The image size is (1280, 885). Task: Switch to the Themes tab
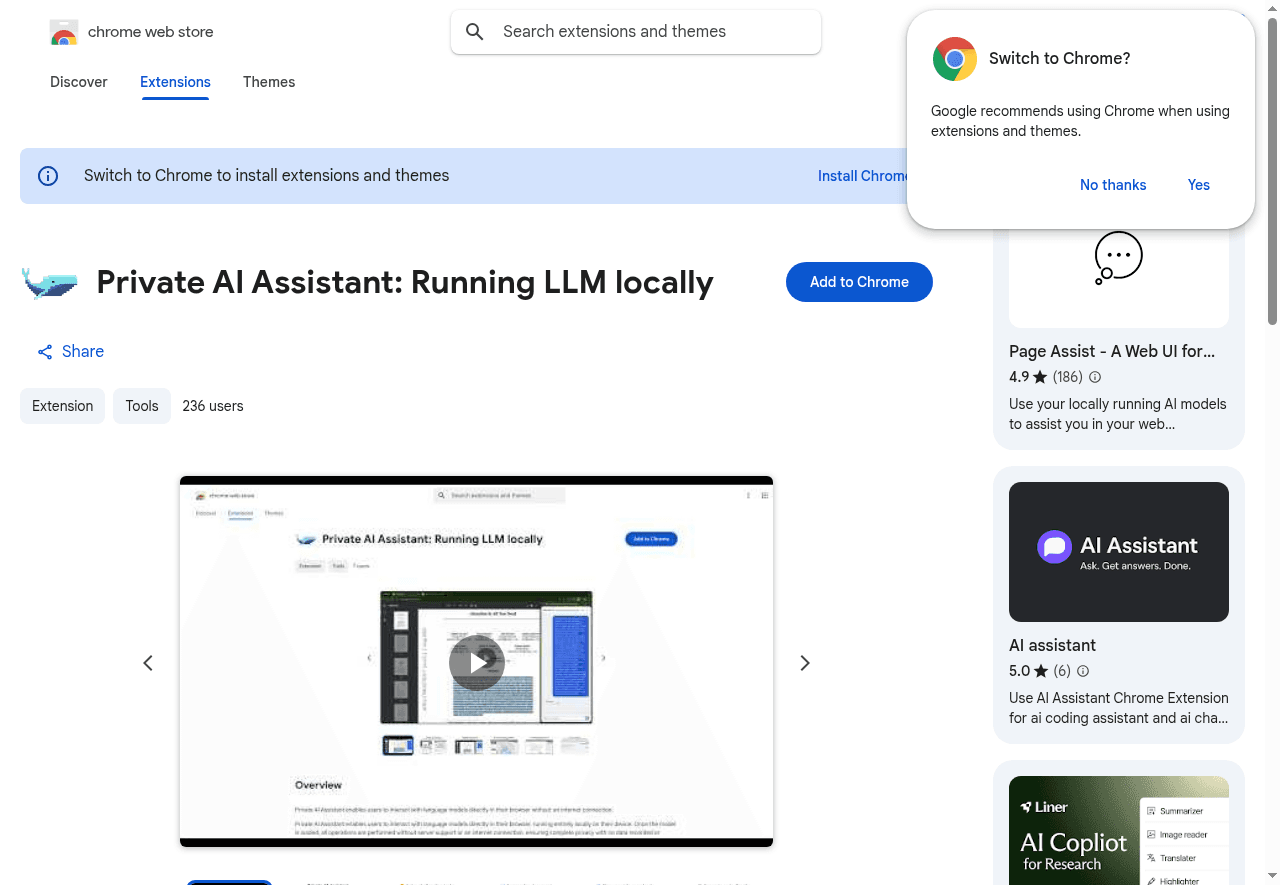click(269, 82)
